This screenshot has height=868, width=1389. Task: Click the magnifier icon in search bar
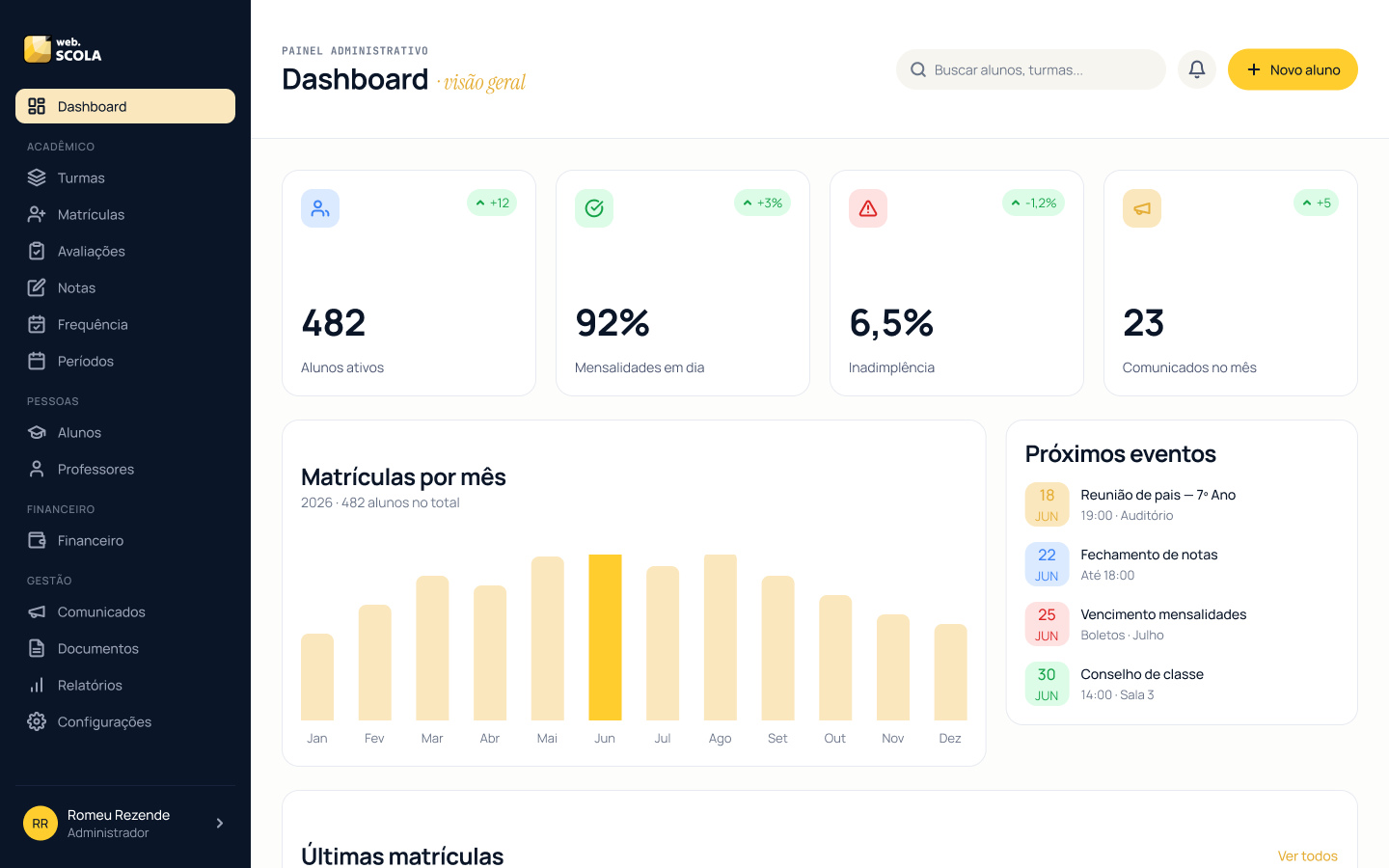click(x=918, y=69)
